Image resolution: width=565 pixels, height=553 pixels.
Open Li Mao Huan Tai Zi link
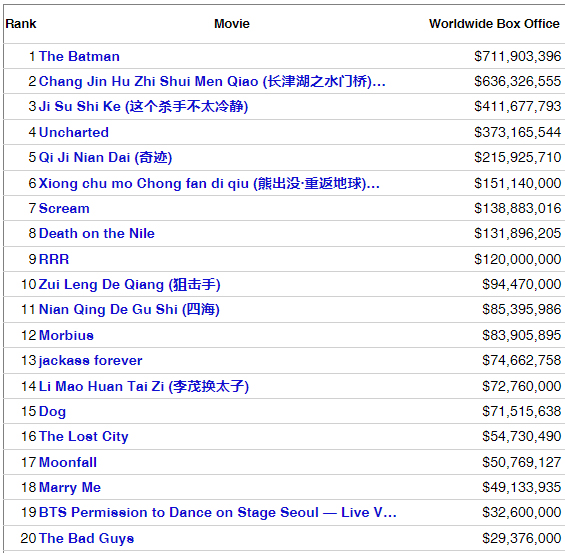tap(144, 386)
